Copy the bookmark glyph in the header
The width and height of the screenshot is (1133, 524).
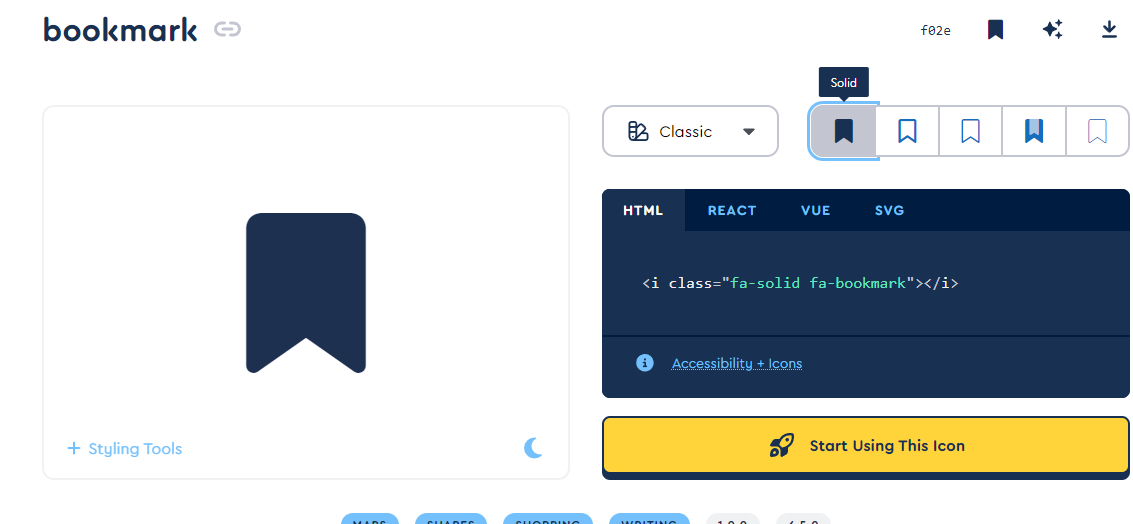(x=995, y=30)
